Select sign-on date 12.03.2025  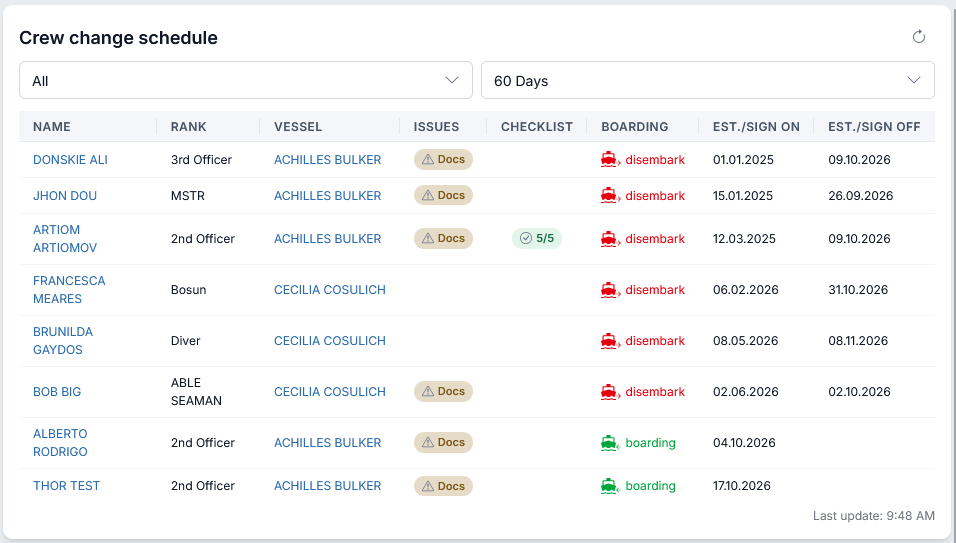coord(744,239)
